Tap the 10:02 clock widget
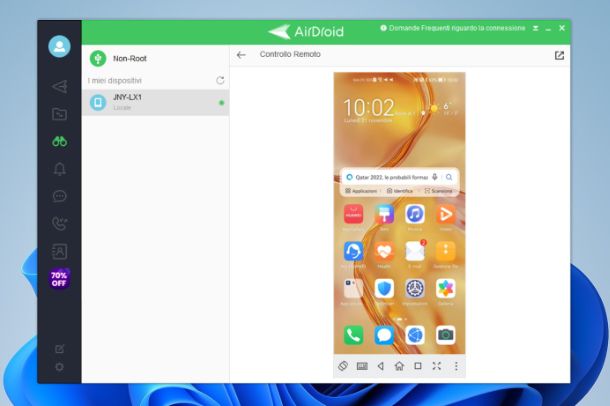610x406 pixels. (x=368, y=107)
